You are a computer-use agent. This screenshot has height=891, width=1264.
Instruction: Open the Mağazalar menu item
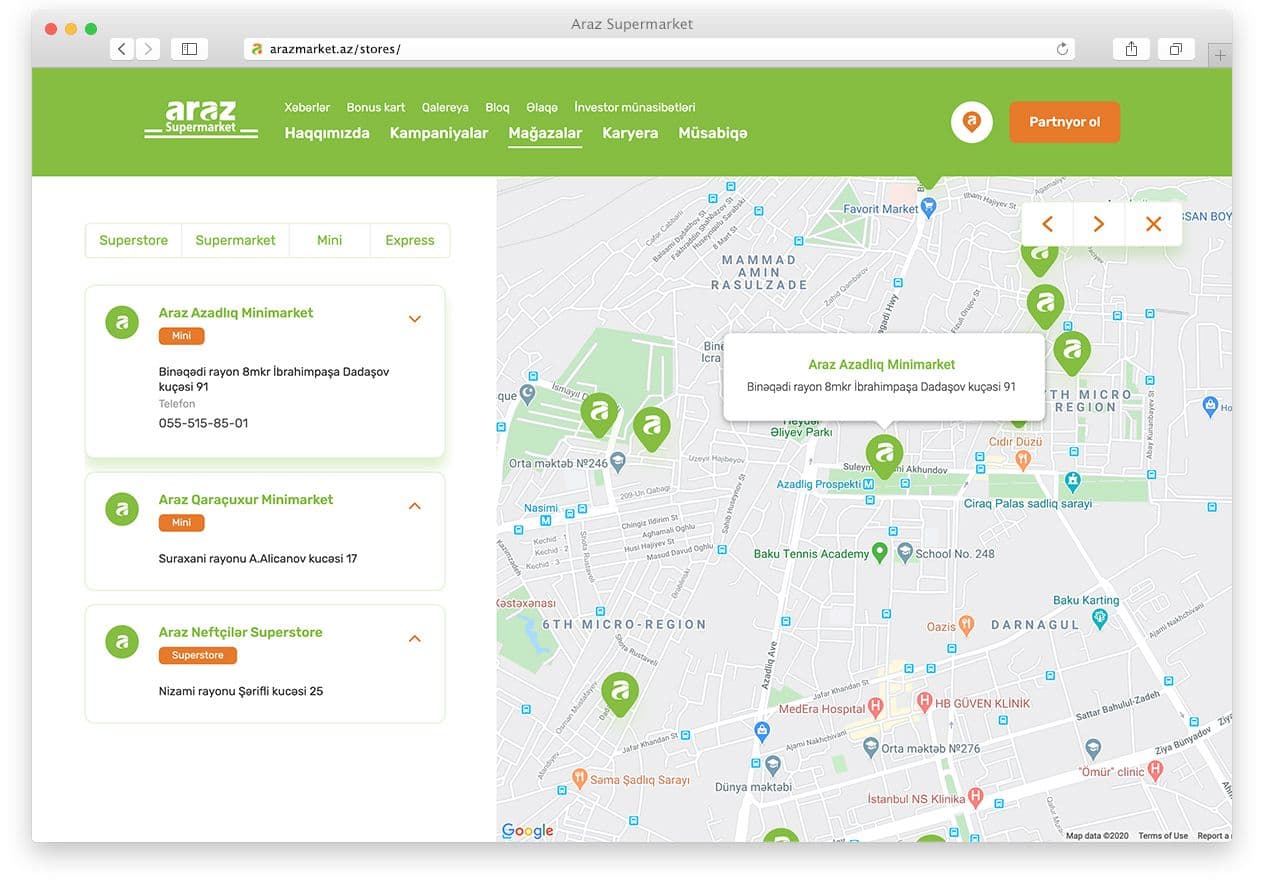tap(545, 133)
